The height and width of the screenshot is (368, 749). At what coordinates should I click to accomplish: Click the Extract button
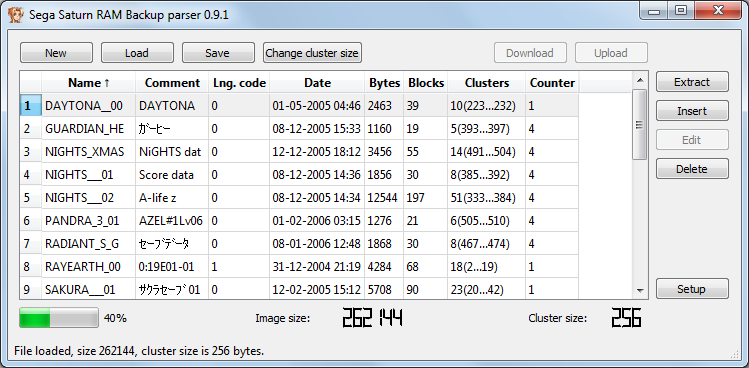coord(692,82)
